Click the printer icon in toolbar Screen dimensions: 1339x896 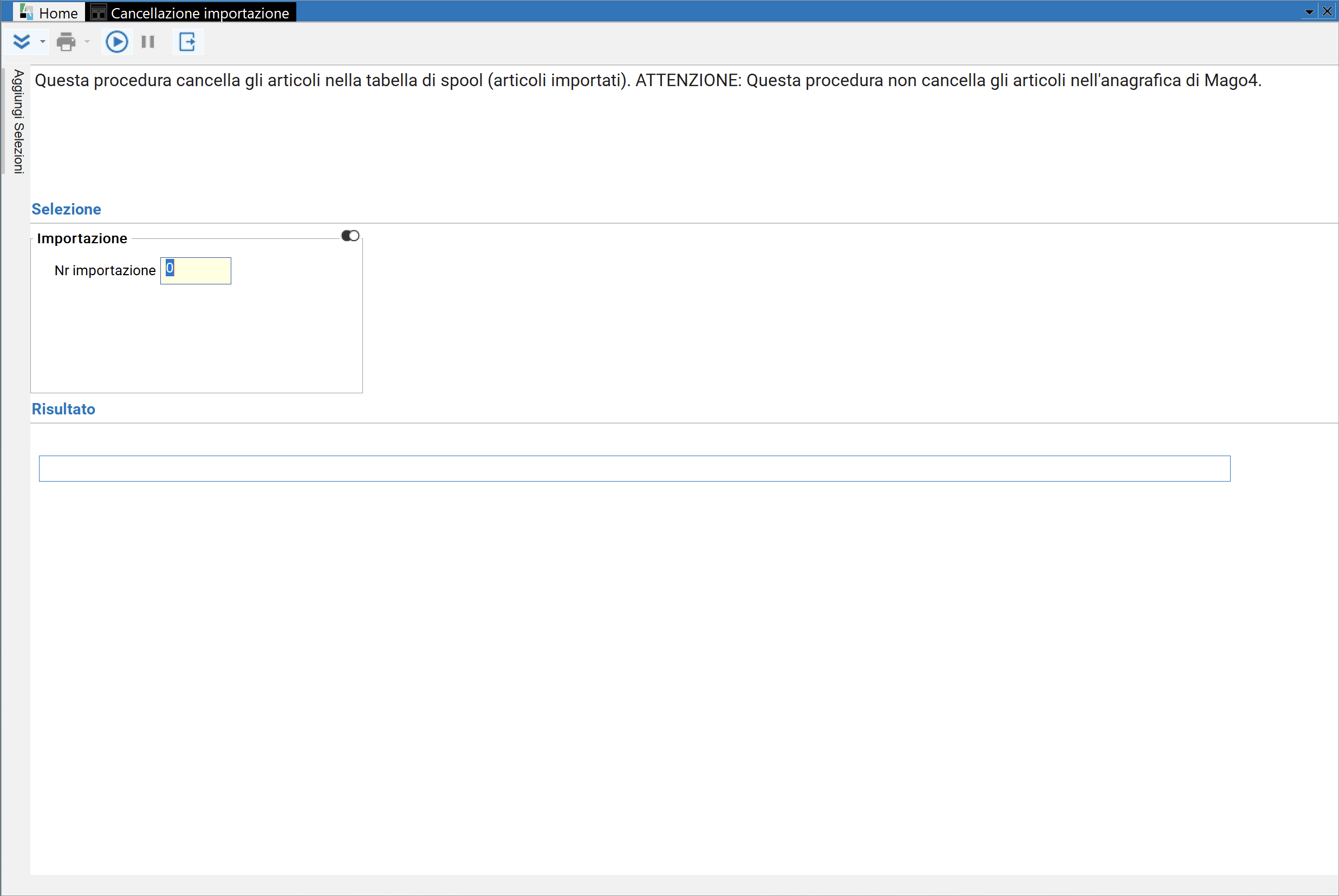[66, 42]
